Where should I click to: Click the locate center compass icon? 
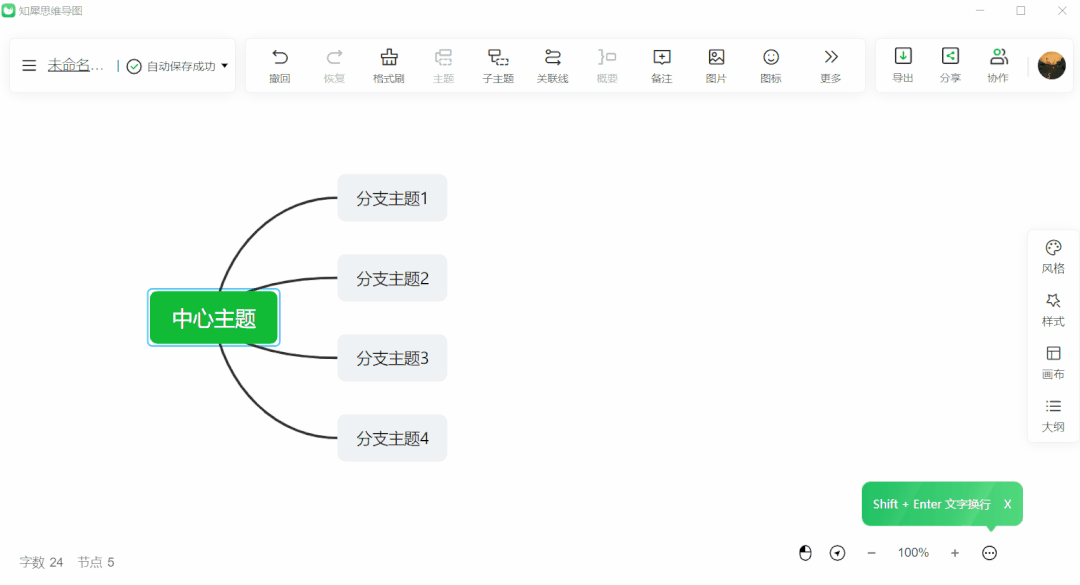click(x=838, y=553)
